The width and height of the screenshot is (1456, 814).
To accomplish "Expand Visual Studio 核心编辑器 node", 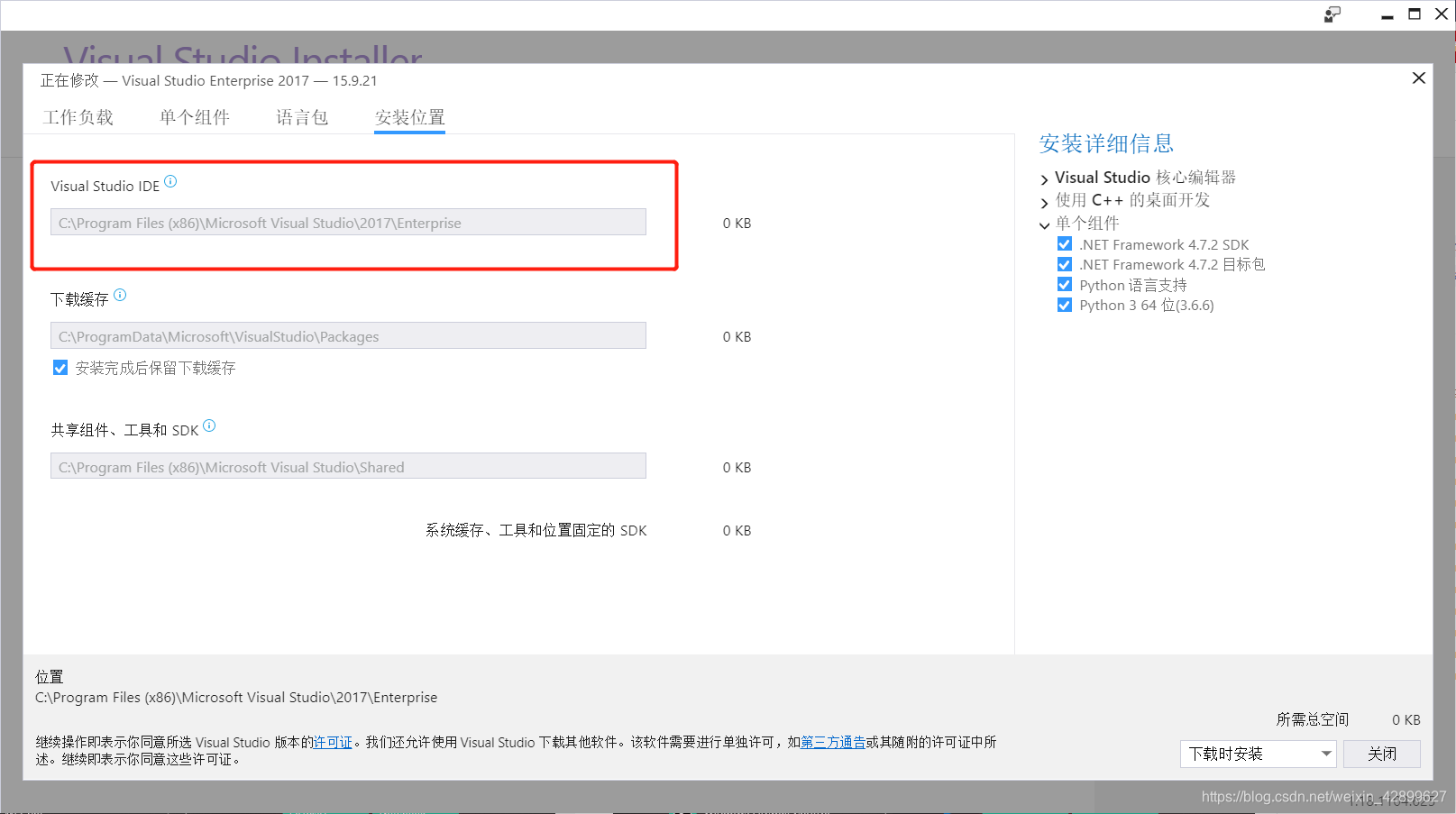I will pos(1044,179).
